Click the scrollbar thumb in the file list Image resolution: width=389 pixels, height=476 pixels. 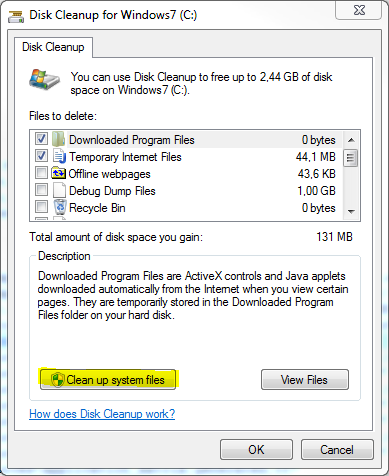(x=350, y=158)
